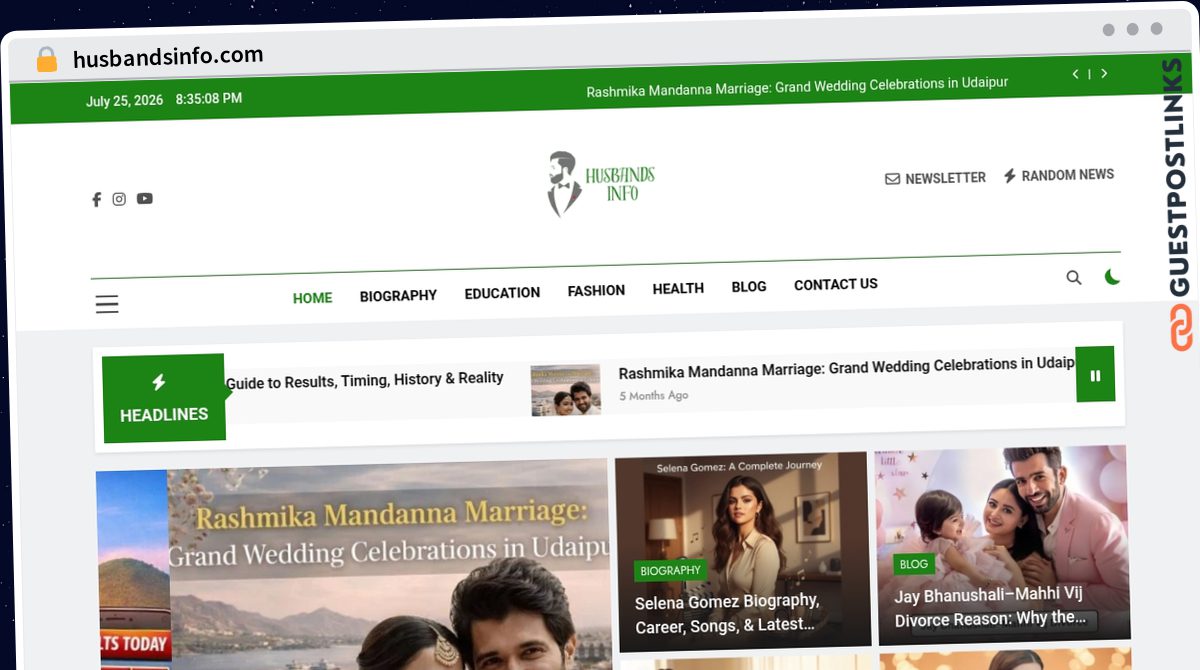Show next ticker news arrow
The height and width of the screenshot is (670, 1200).
click(1104, 74)
